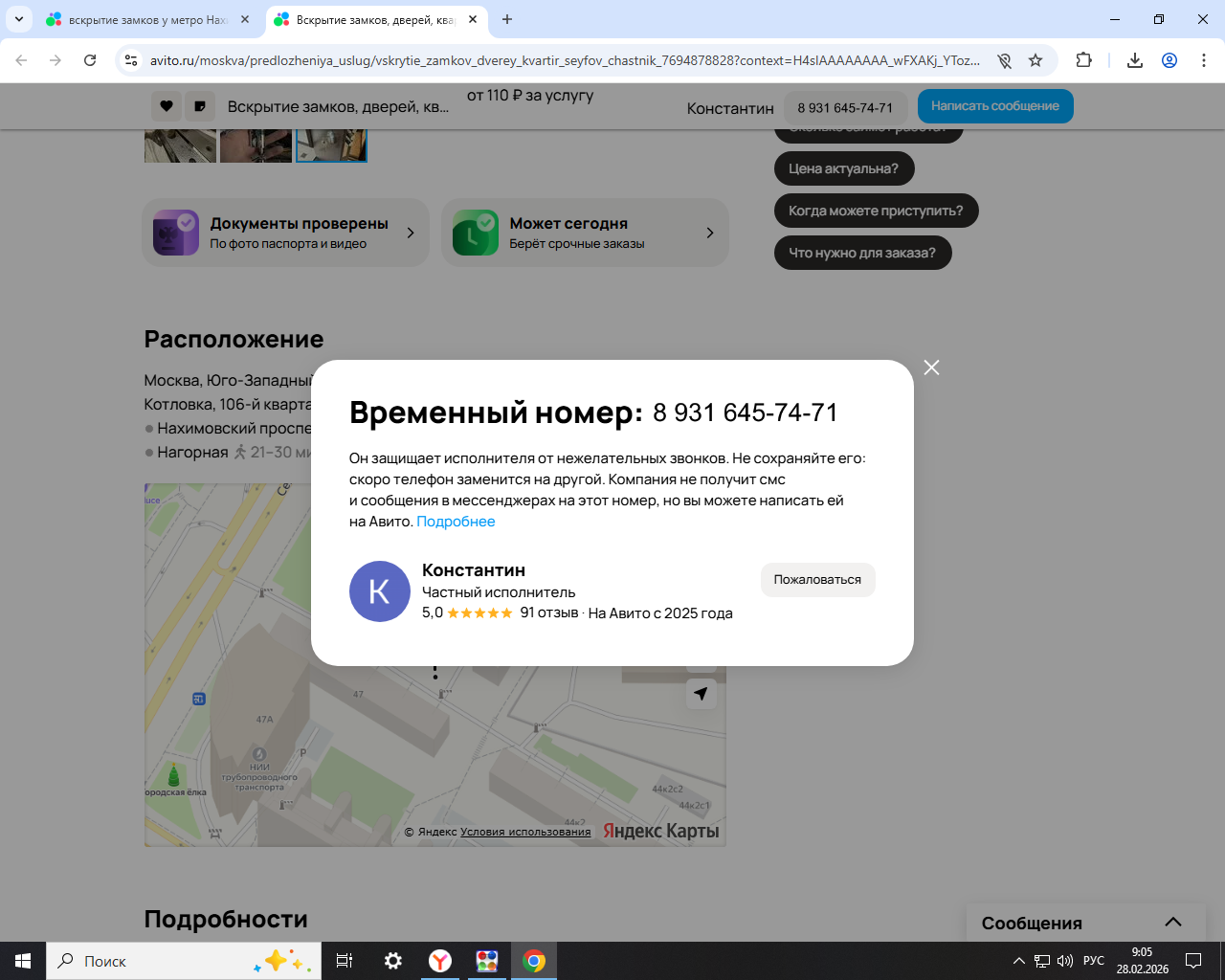The width and height of the screenshot is (1225, 980).
Task: Click the Подробности section heading
Action: pyautogui.click(x=226, y=919)
